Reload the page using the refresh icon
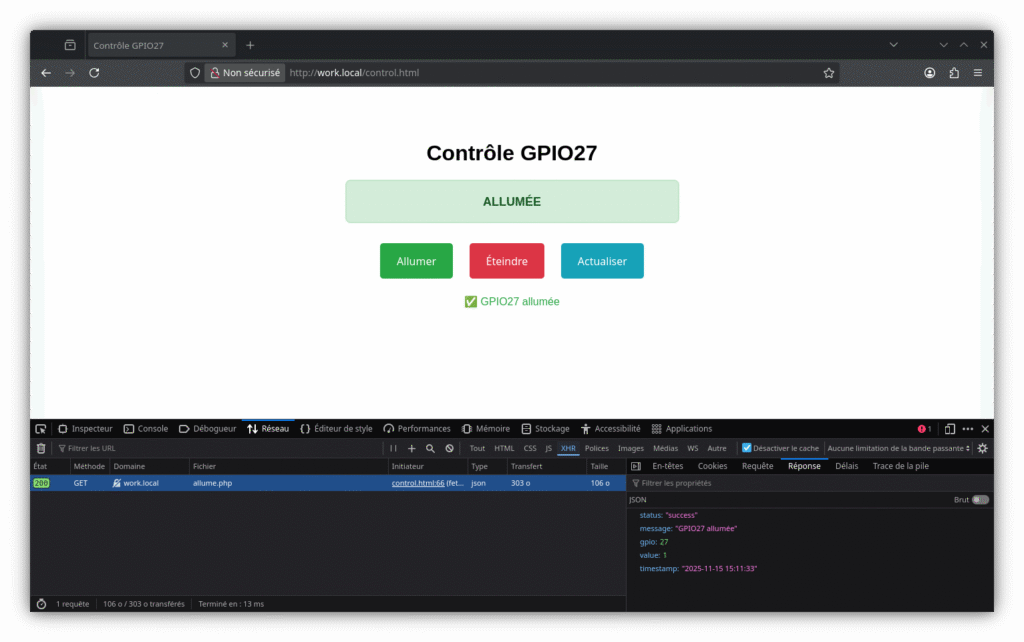Viewport: 1024px width, 642px height. pyautogui.click(x=94, y=73)
